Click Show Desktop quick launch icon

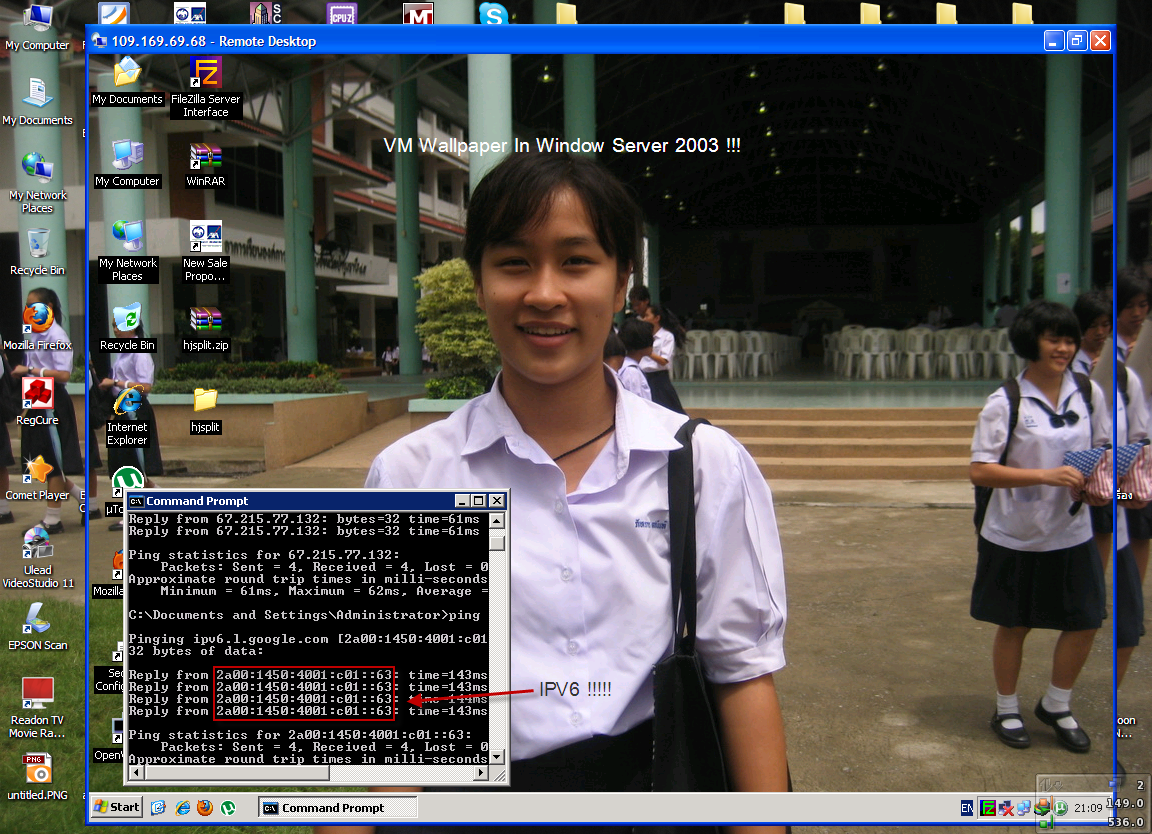click(x=158, y=808)
